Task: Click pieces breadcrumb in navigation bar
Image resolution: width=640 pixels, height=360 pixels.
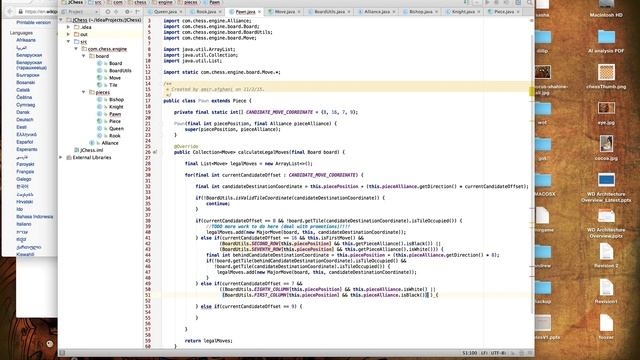Action: click(x=190, y=2)
